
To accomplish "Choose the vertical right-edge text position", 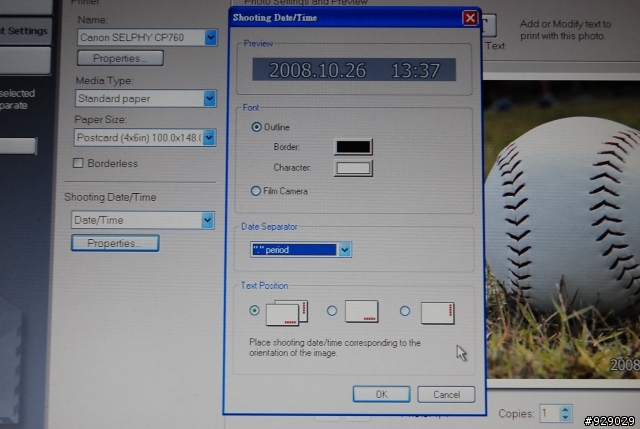I will 404,311.
